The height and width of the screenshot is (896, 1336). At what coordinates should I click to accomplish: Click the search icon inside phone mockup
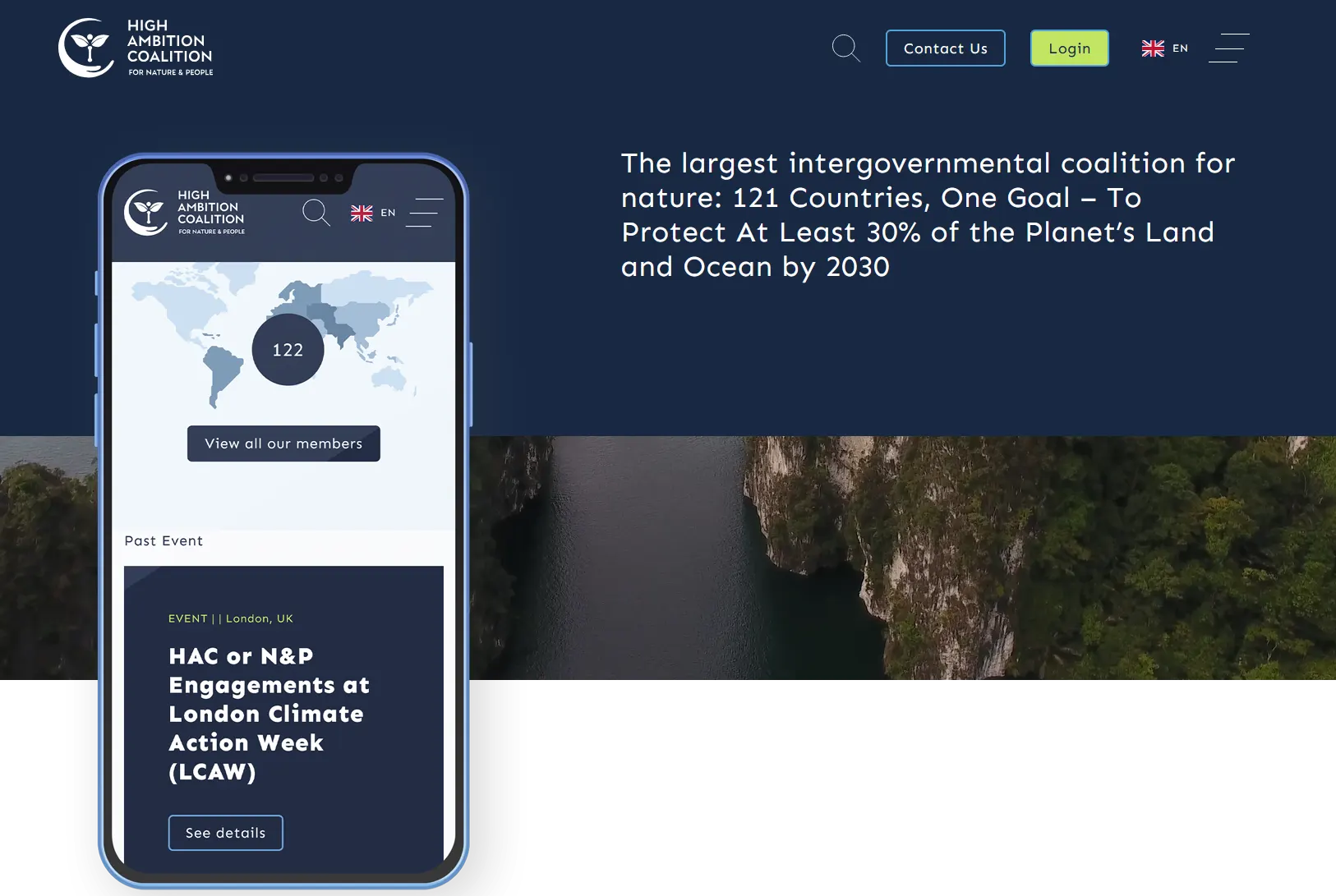pyautogui.click(x=316, y=213)
